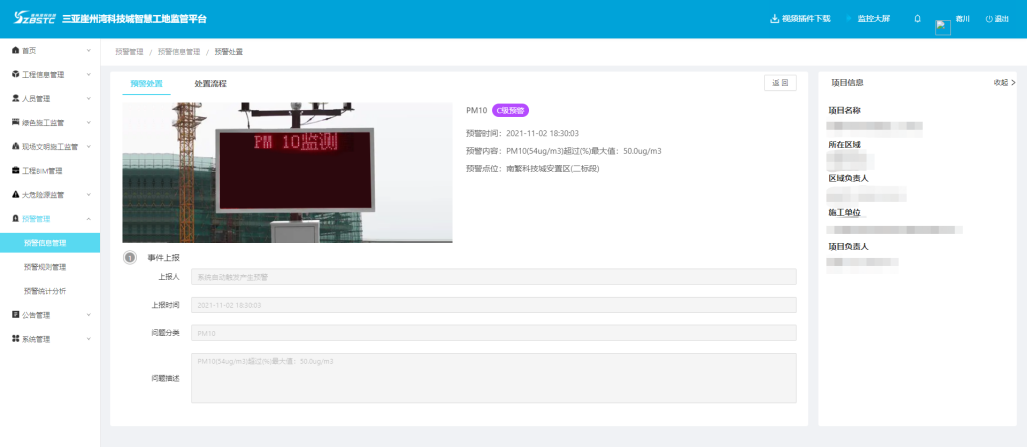1027x447 pixels.
Task: Click the 工程BIM管理 briefcase icon
Action: tap(15, 170)
